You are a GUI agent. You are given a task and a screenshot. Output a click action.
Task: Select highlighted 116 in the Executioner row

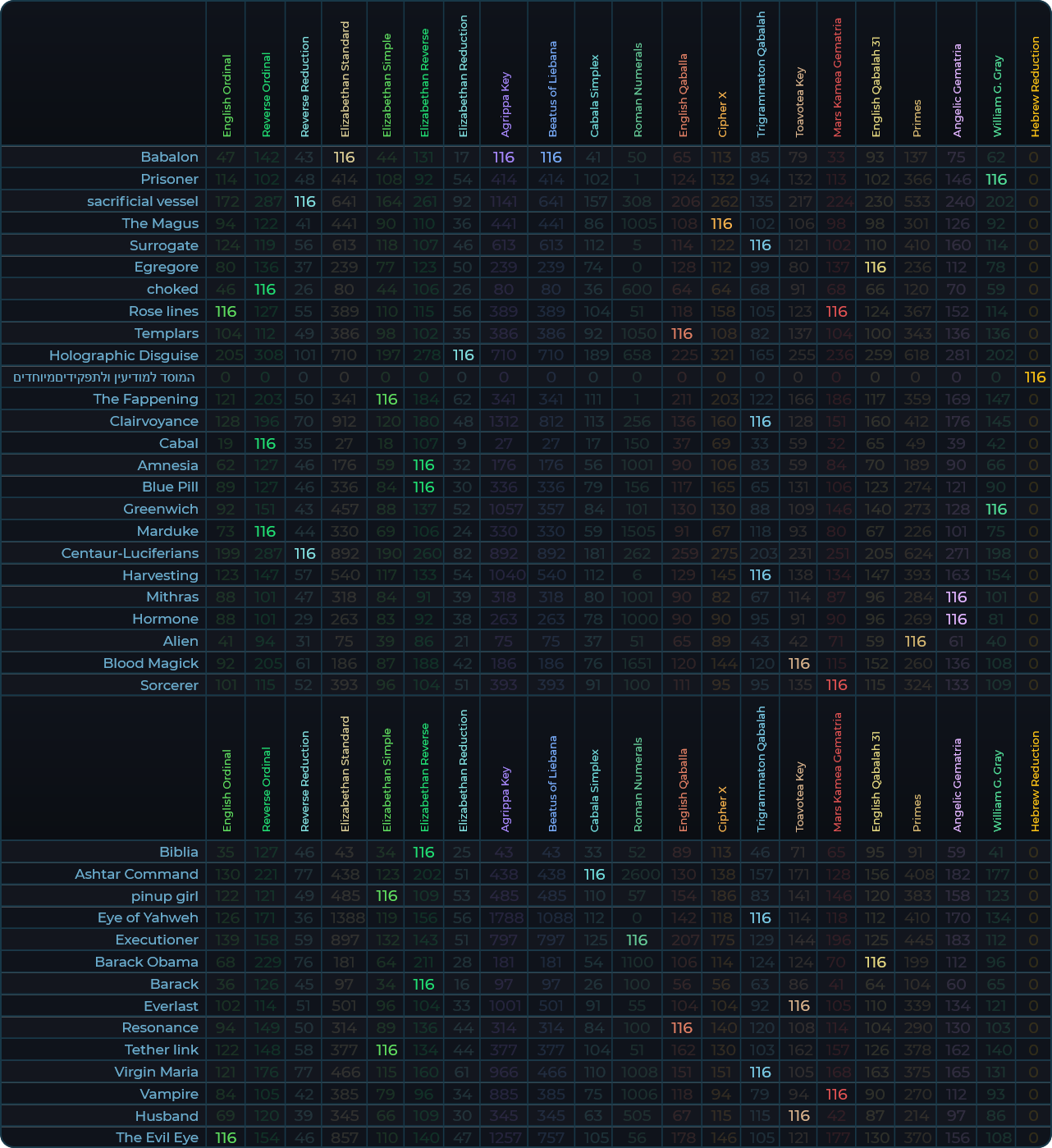pyautogui.click(x=637, y=940)
